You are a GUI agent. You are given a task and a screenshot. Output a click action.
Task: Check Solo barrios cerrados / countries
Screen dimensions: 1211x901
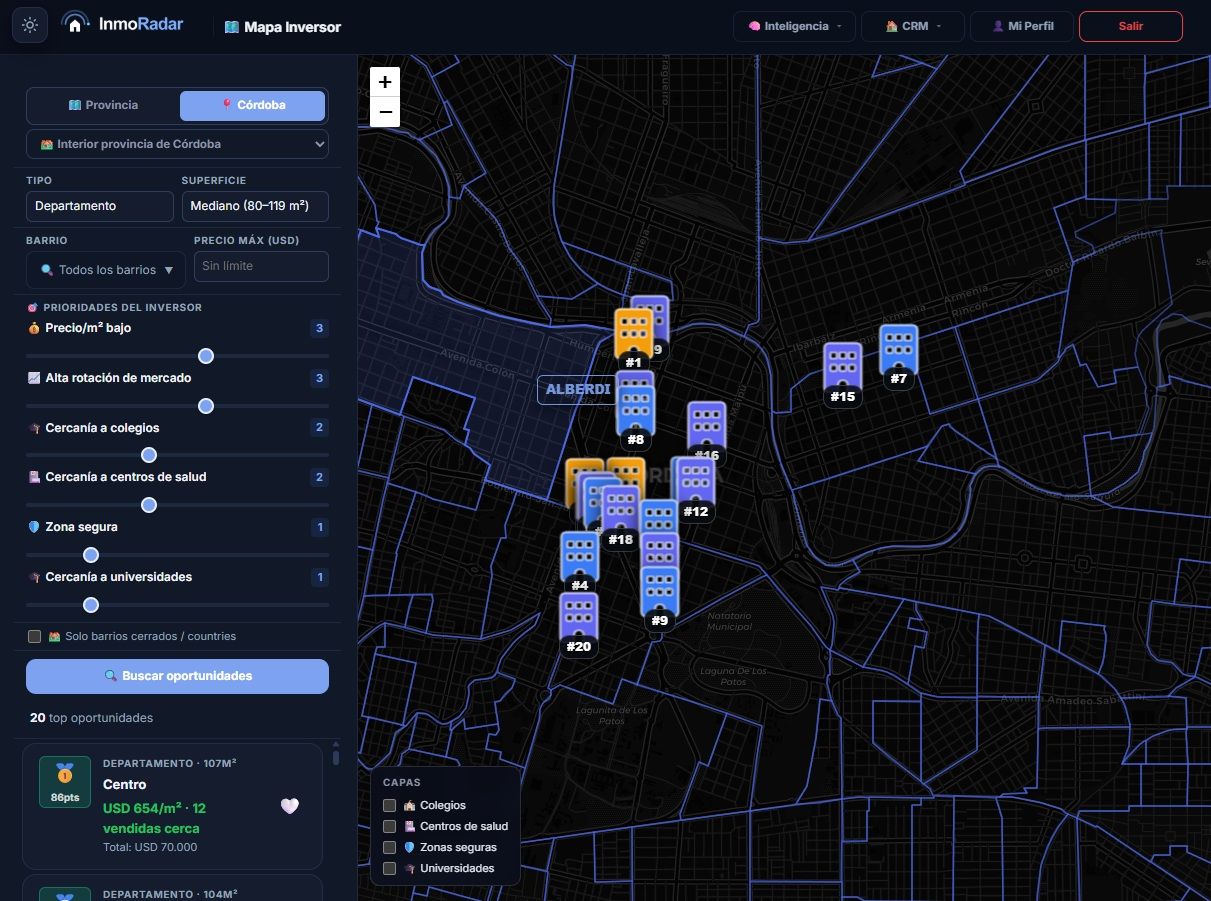point(35,636)
